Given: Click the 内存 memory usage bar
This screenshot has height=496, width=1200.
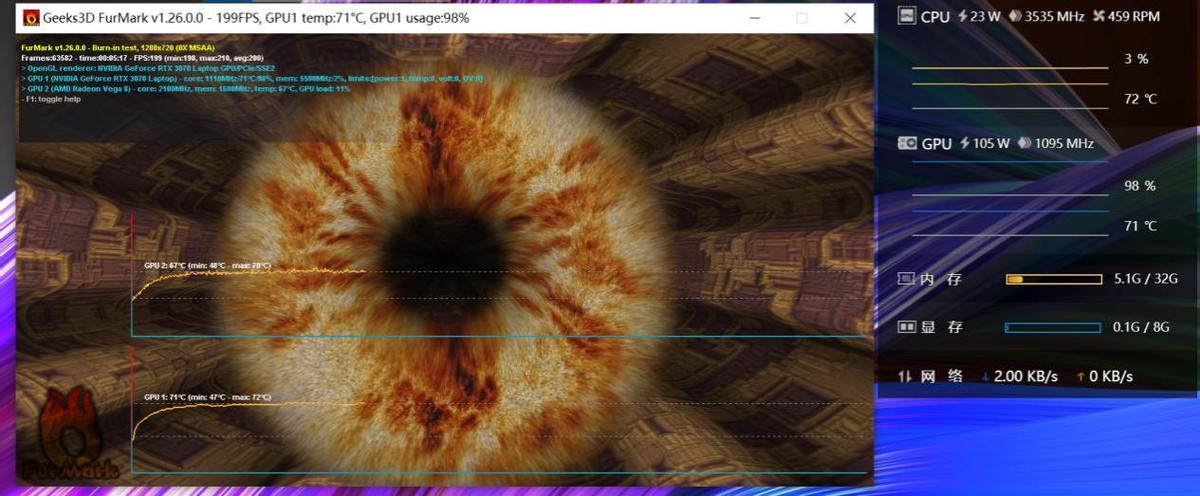Looking at the screenshot, I should pos(1053,279).
